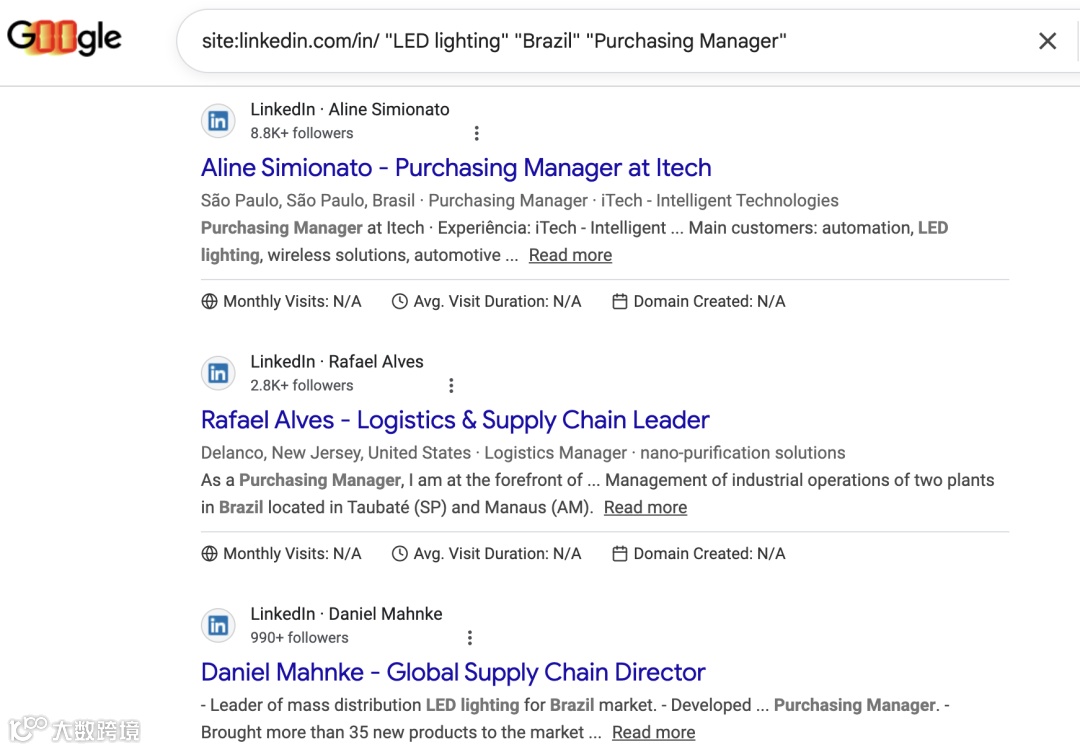Click the search query input field
The image size is (1080, 750).
pos(600,41)
